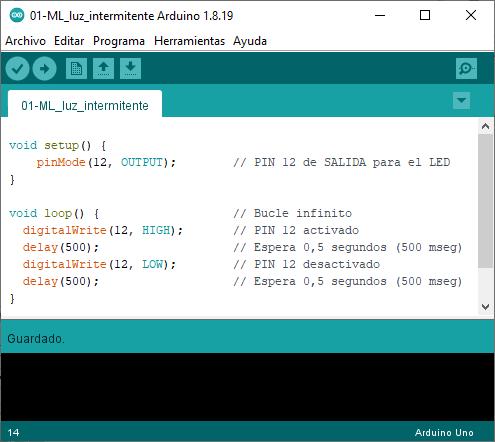Click the second delay(500); statement

tap(61, 282)
